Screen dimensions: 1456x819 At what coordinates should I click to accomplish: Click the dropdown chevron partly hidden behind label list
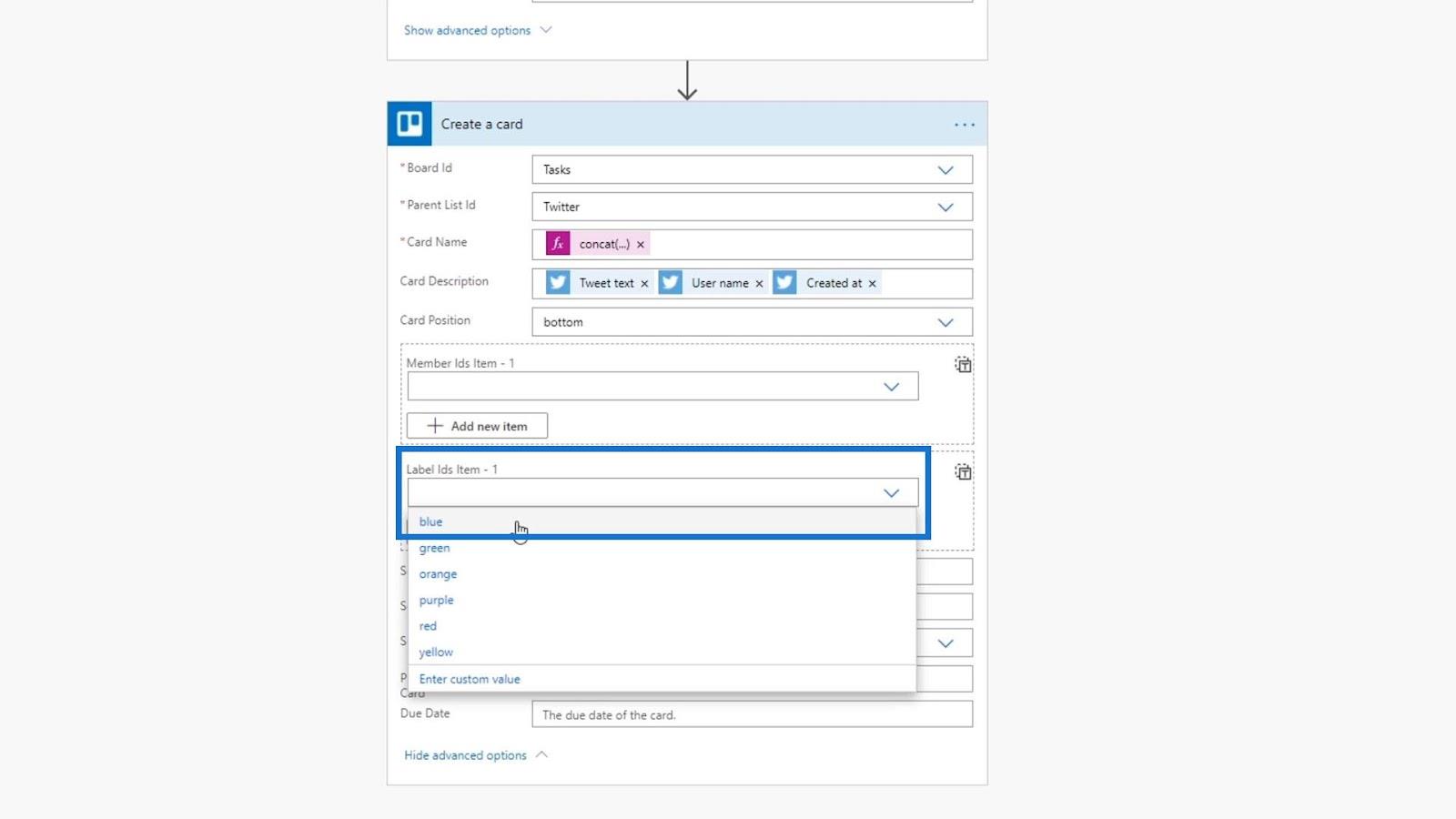point(945,643)
